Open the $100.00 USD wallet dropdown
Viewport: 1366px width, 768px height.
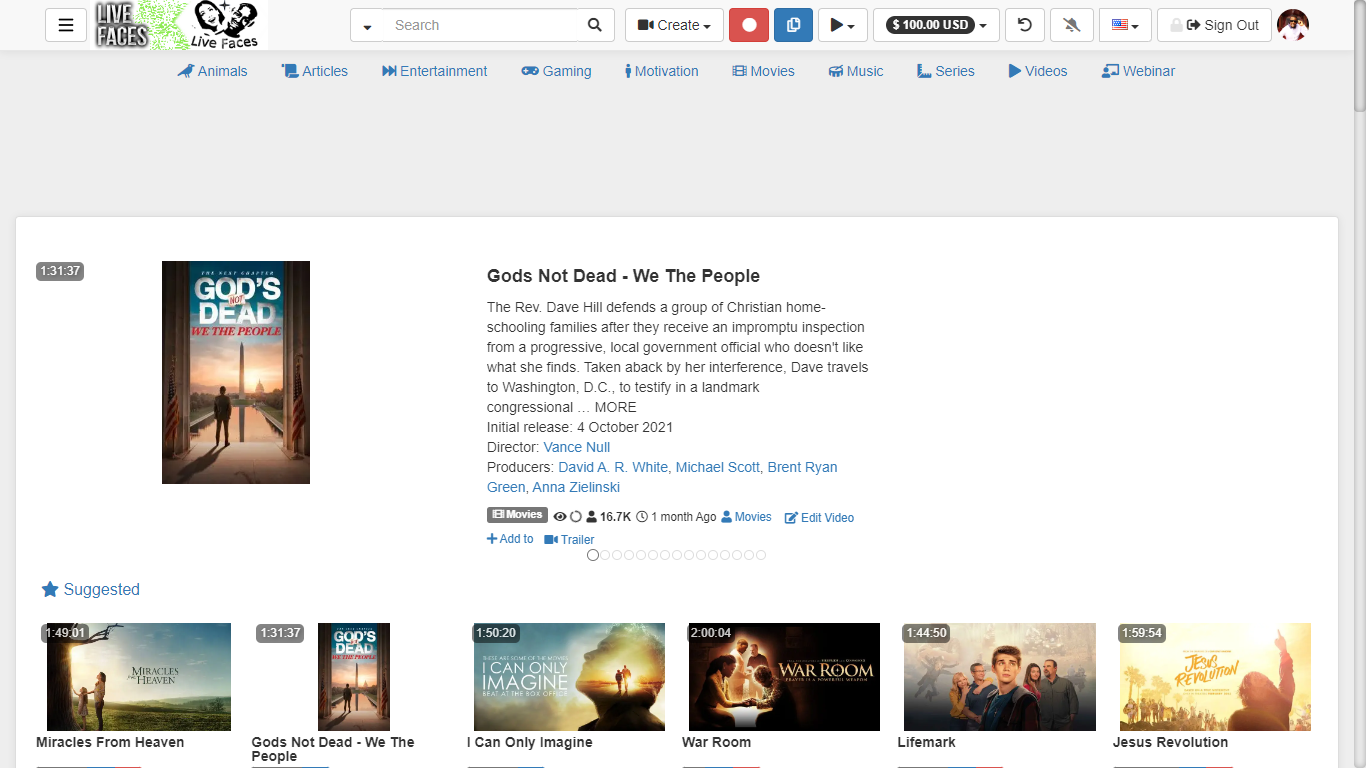(936, 25)
